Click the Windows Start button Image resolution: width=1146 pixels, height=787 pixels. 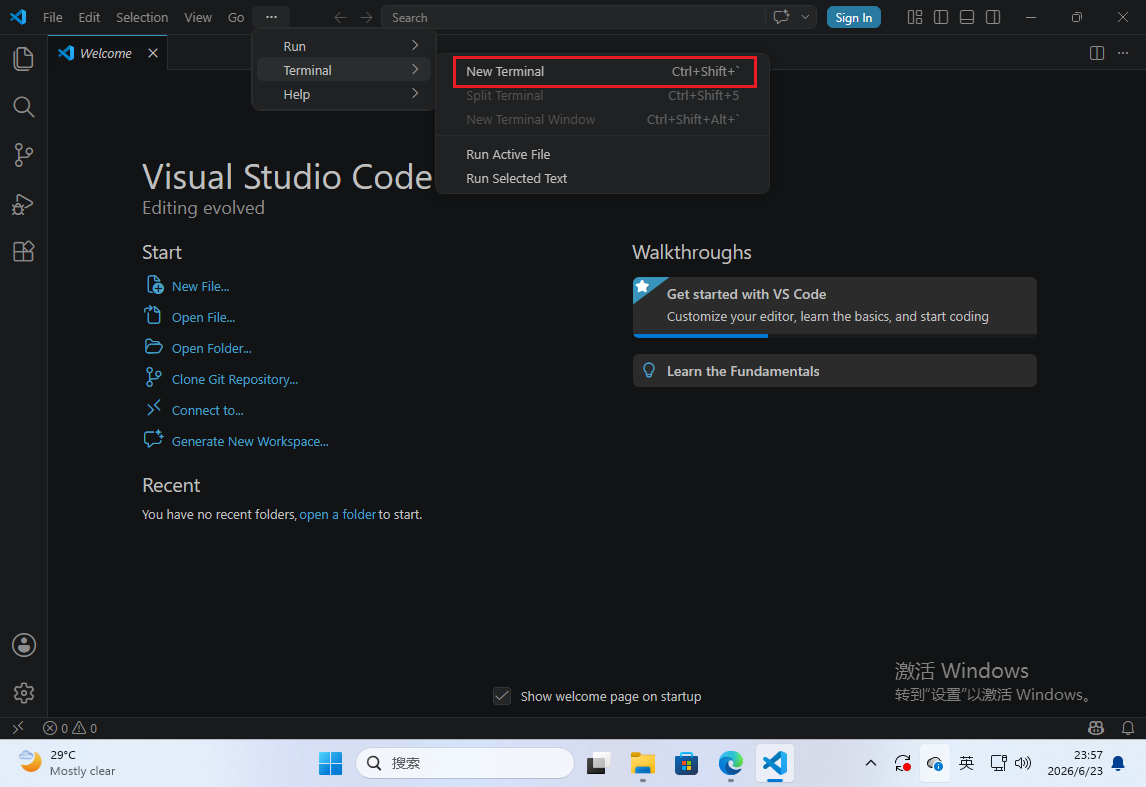pyautogui.click(x=330, y=763)
